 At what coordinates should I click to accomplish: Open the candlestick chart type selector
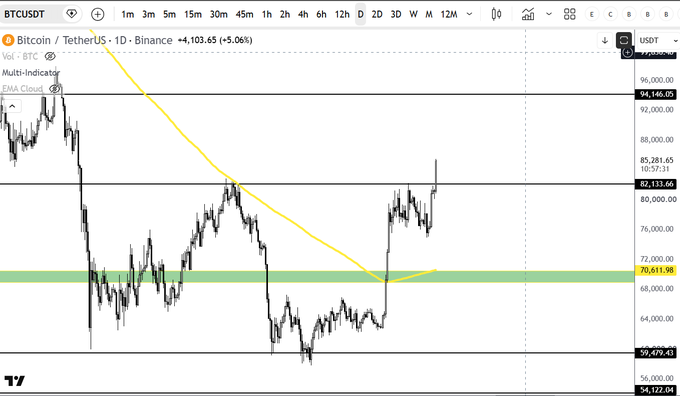pyautogui.click(x=497, y=14)
